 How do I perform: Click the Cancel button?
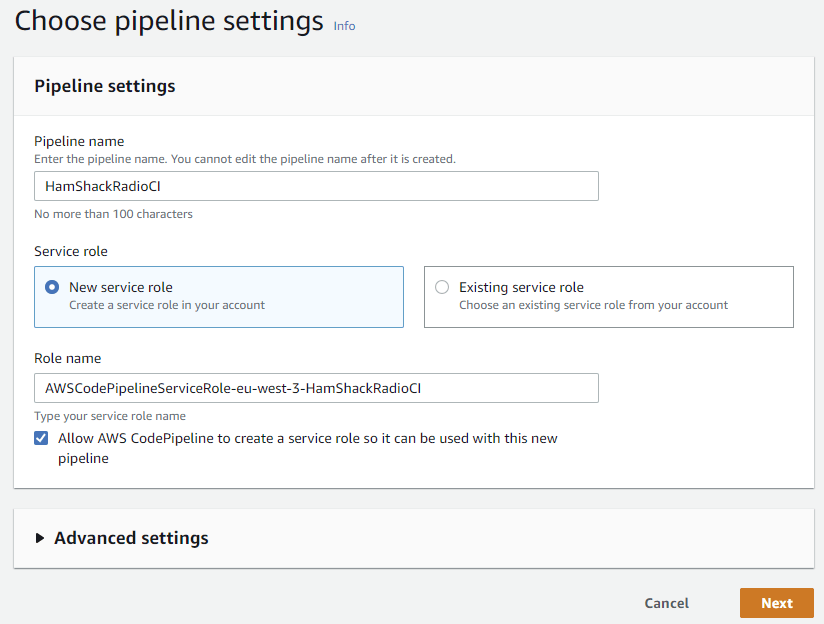point(666,603)
